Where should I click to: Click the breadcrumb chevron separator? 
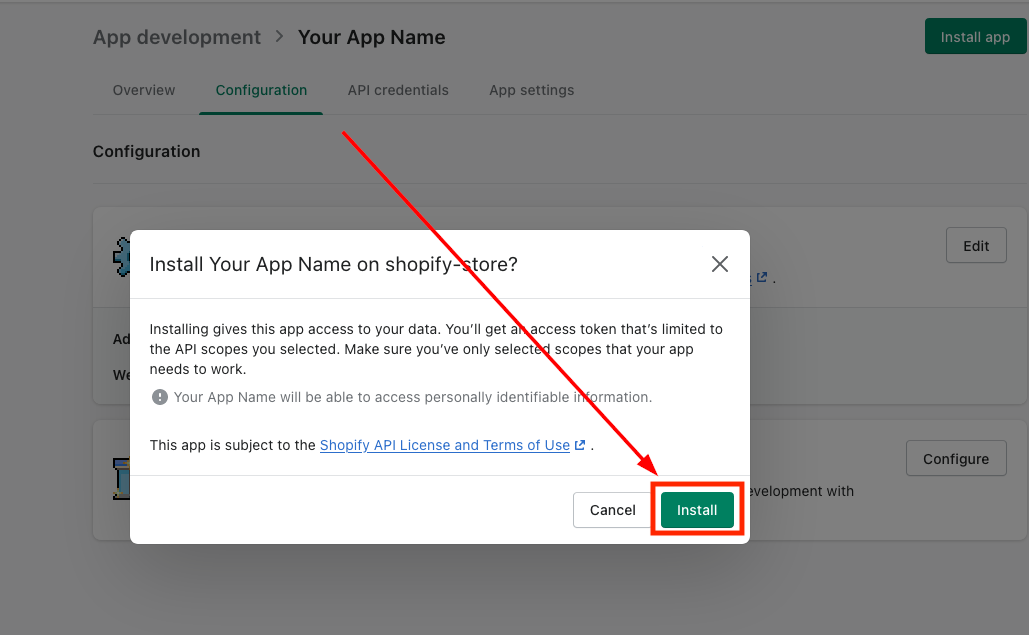tap(279, 37)
